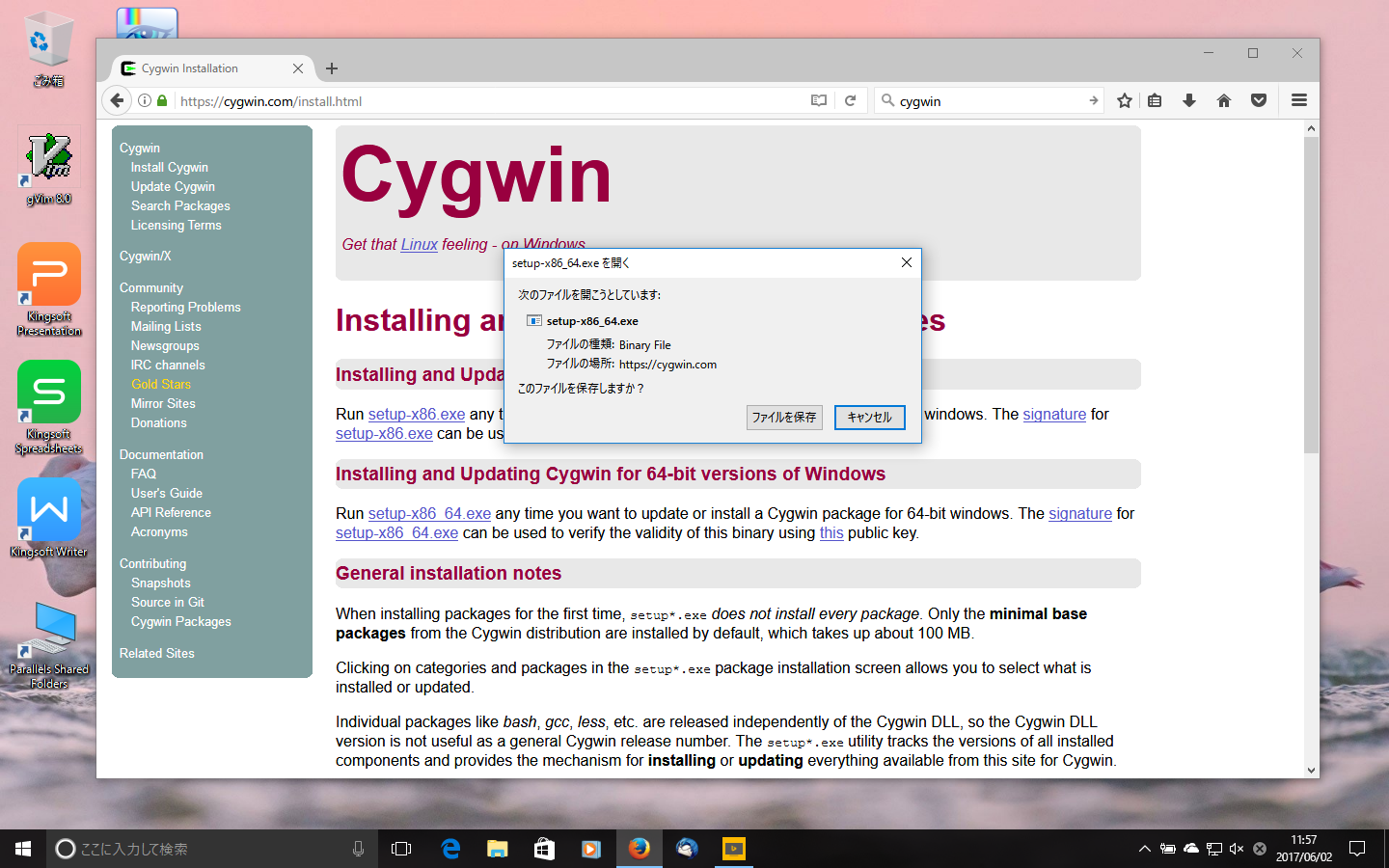Open the User's Guide sidebar link

tap(167, 494)
